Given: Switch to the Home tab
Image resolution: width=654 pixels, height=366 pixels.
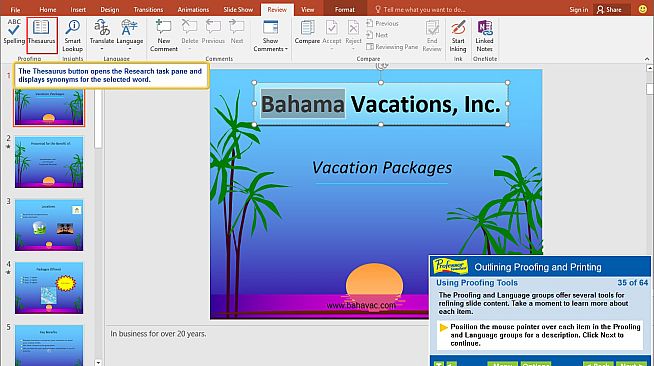Looking at the screenshot, I should point(48,10).
